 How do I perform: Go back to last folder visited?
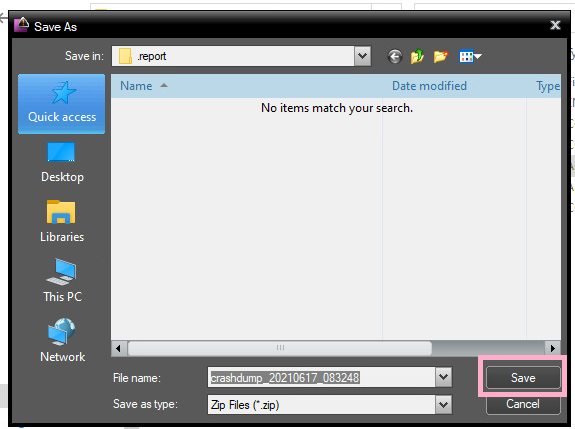coord(395,56)
